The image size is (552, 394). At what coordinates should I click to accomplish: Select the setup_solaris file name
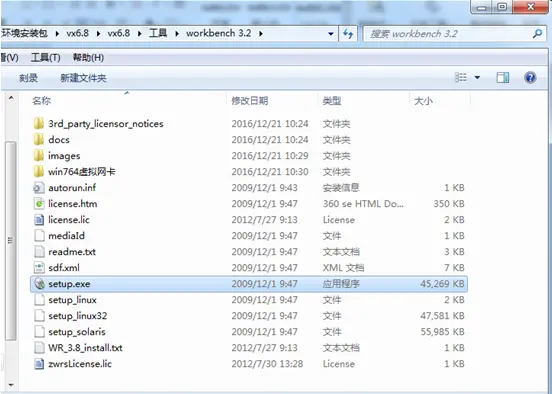[x=77, y=332]
